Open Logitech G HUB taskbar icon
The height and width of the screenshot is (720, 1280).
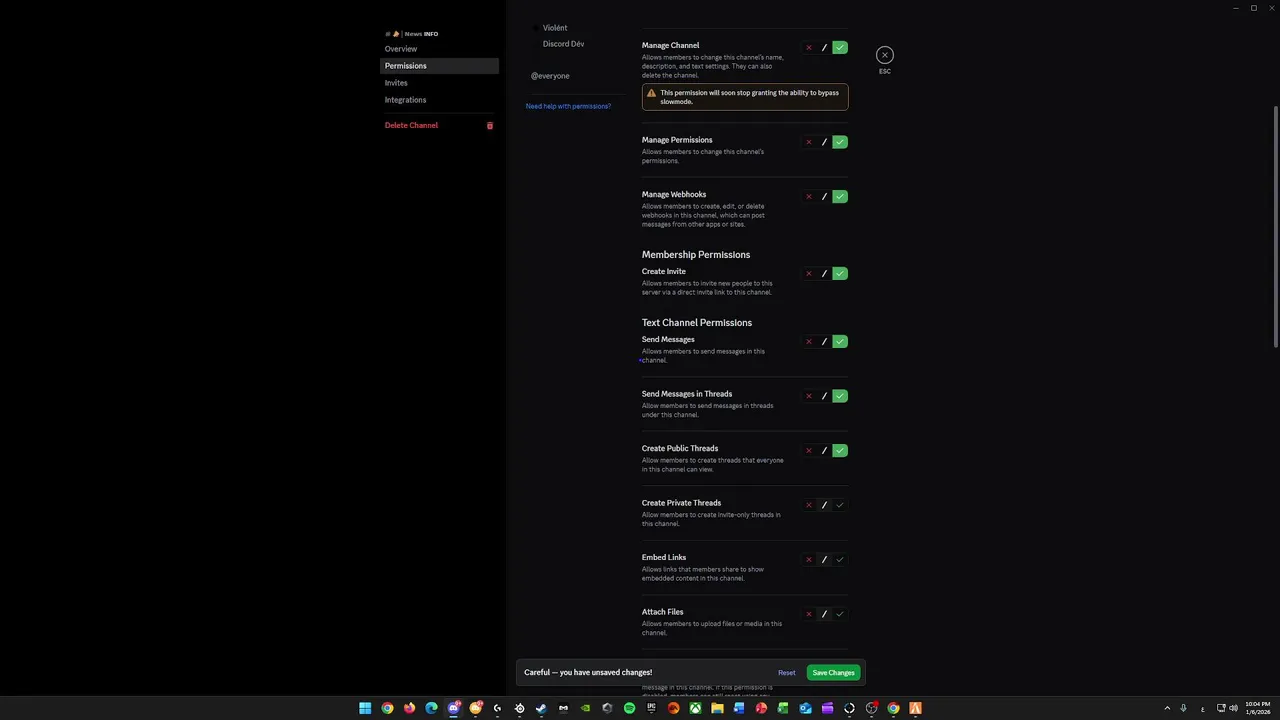497,708
